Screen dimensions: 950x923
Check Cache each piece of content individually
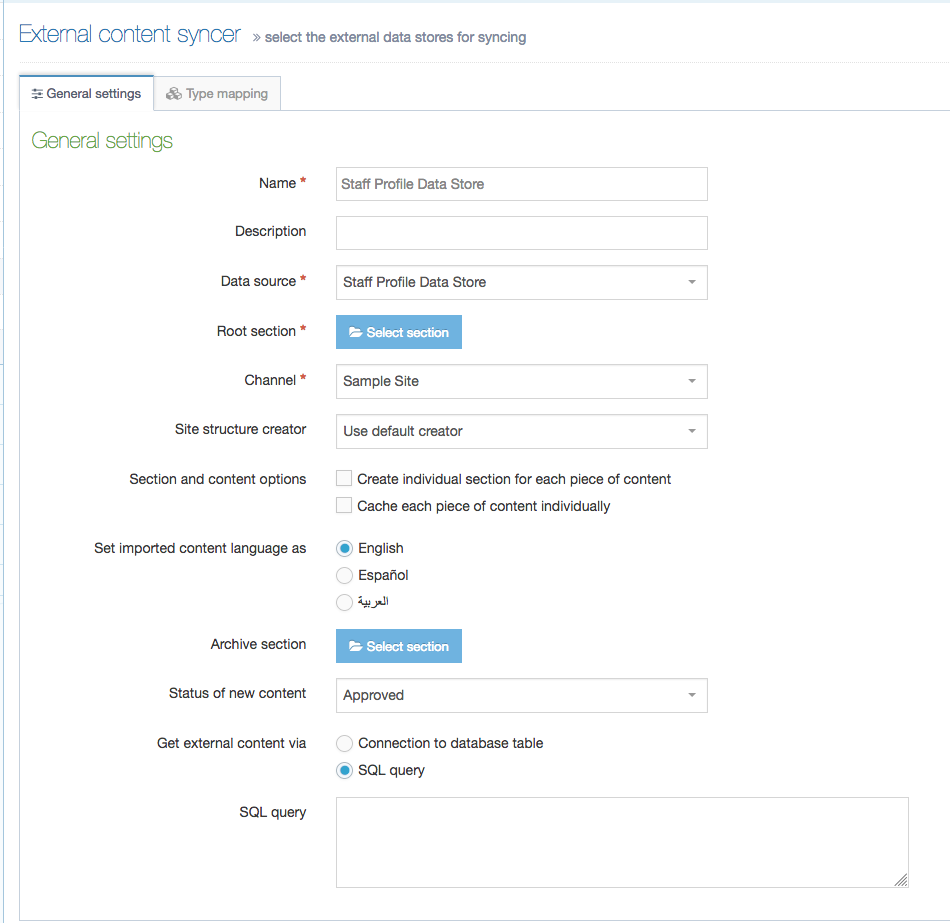coord(344,506)
